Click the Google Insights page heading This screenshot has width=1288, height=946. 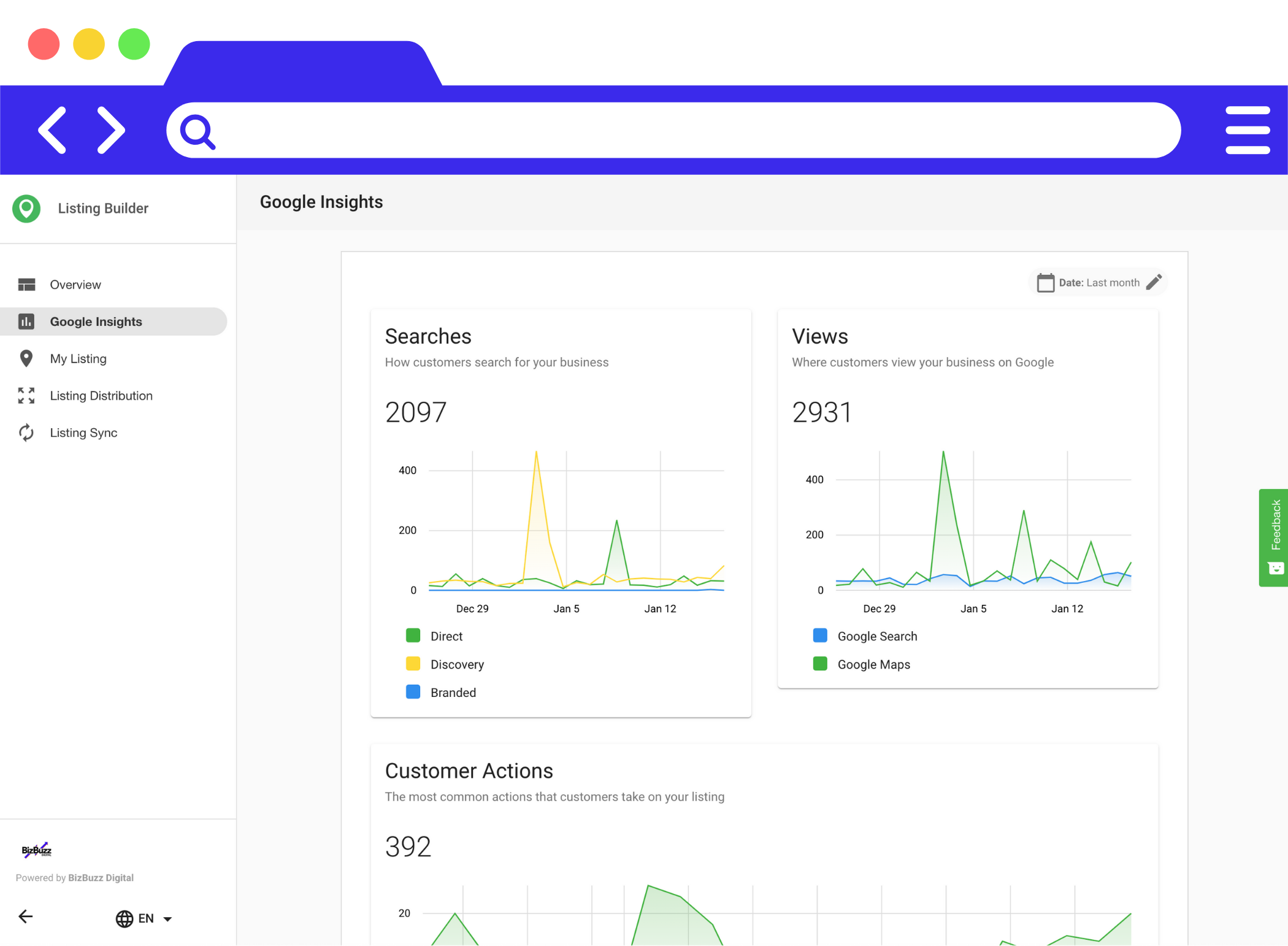tap(321, 202)
